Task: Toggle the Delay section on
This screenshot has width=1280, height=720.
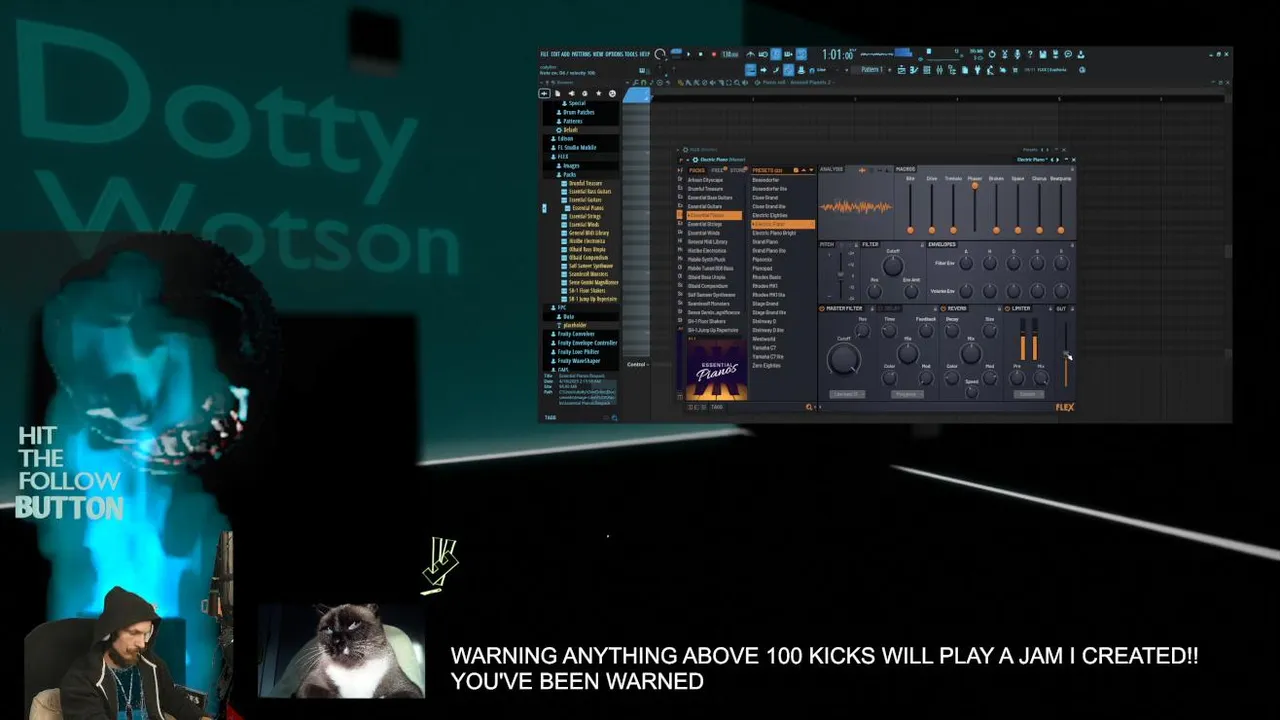Action: 880,308
